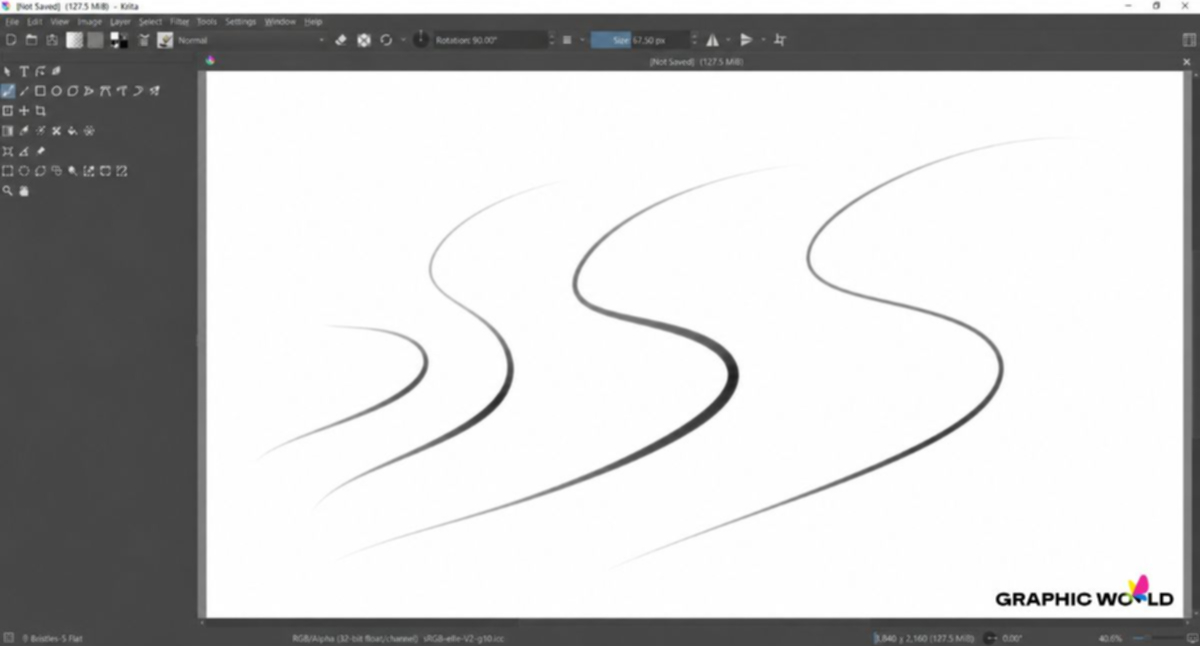Select the Contiguous Selection magic wand tool
This screenshot has height=646, width=1200.
point(73,171)
